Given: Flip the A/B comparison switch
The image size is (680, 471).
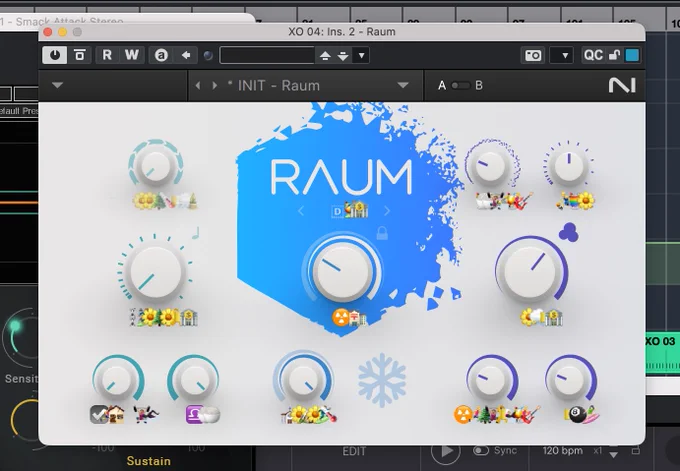Looking at the screenshot, I should (460, 85).
